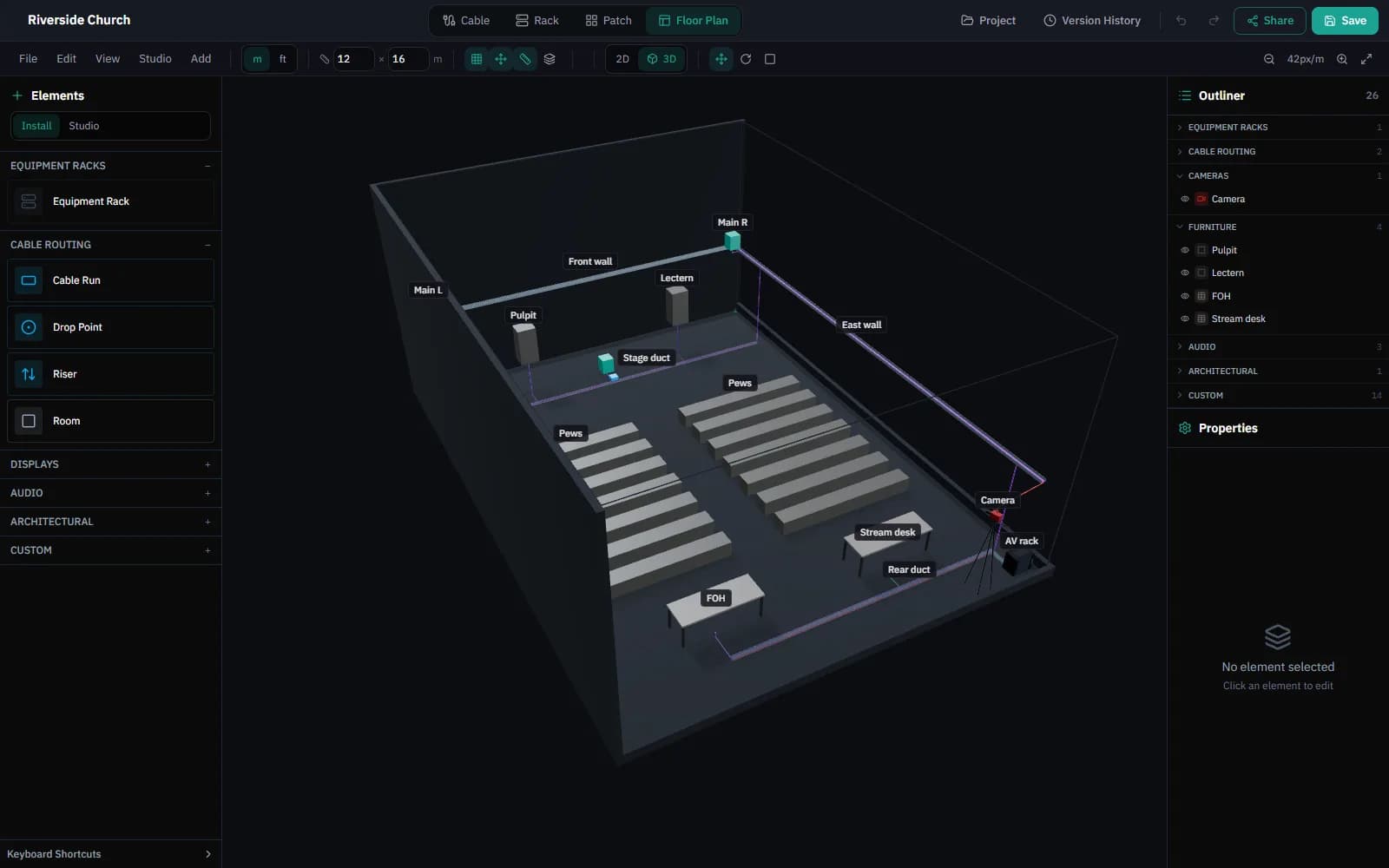Image resolution: width=1389 pixels, height=868 pixels.
Task: Toggle the snap move icon beside the grid
Action: (501, 59)
